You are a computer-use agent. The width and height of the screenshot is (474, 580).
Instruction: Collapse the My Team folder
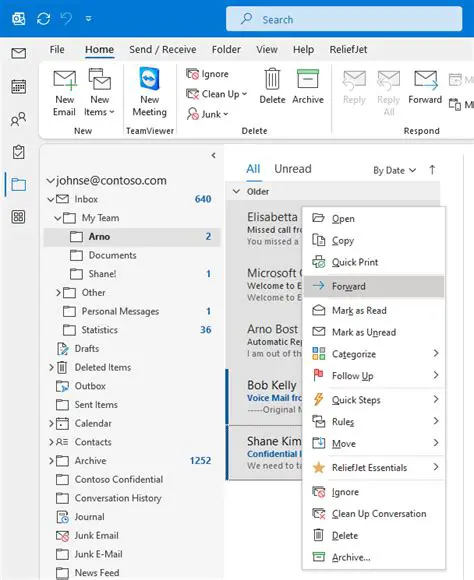click(x=58, y=218)
